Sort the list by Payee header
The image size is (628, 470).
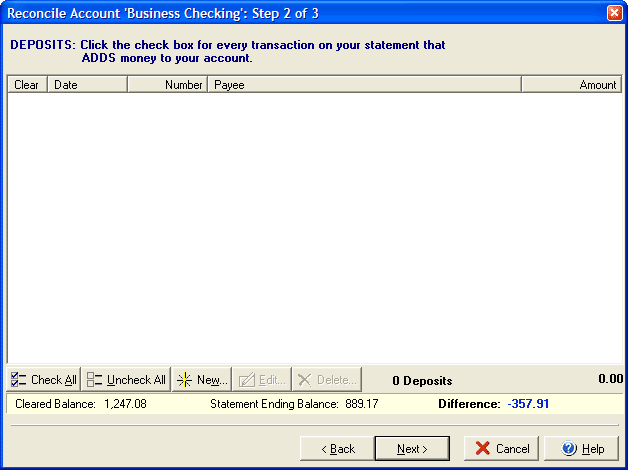[x=364, y=85]
